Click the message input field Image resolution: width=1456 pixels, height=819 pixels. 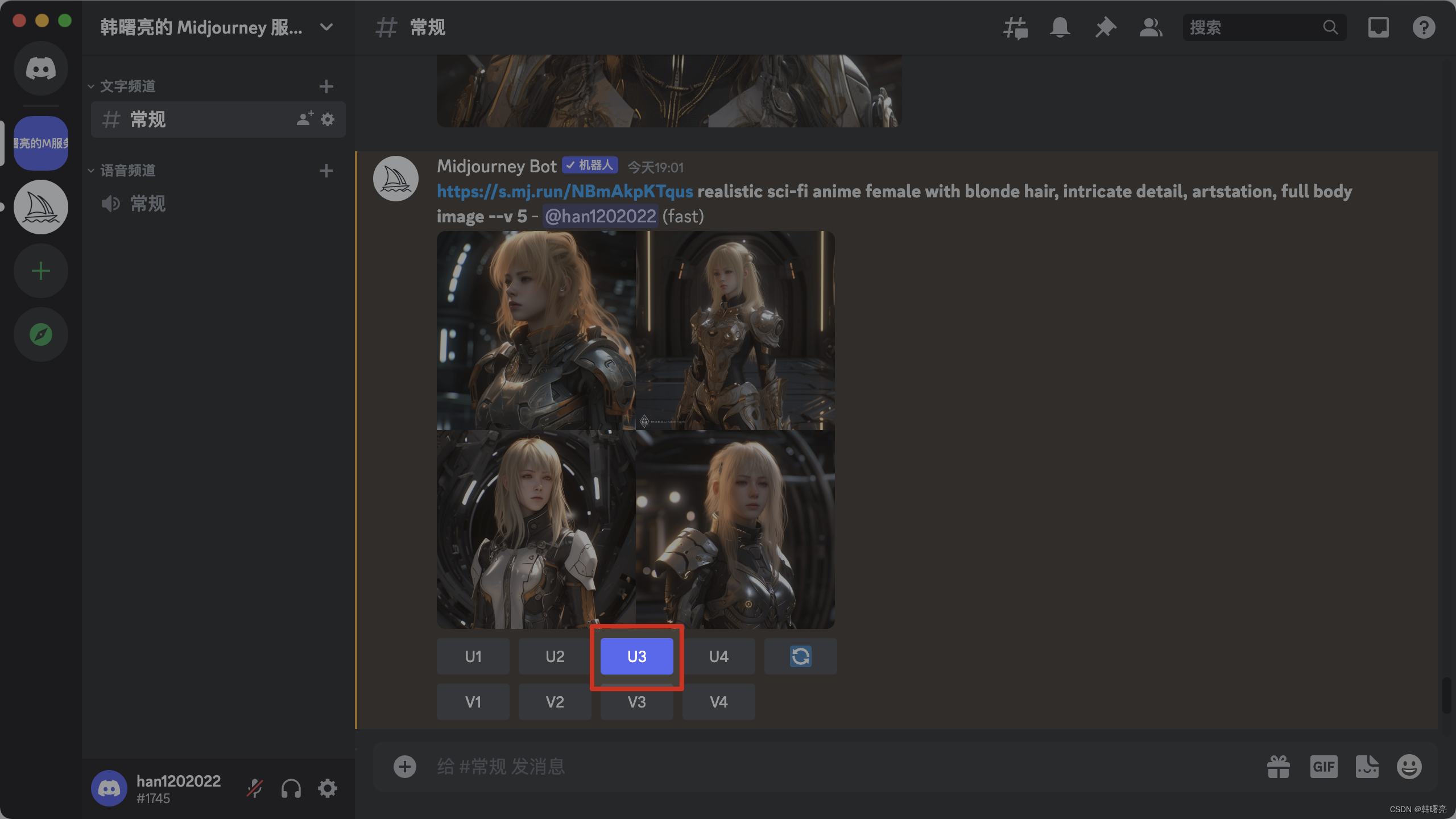point(796,767)
